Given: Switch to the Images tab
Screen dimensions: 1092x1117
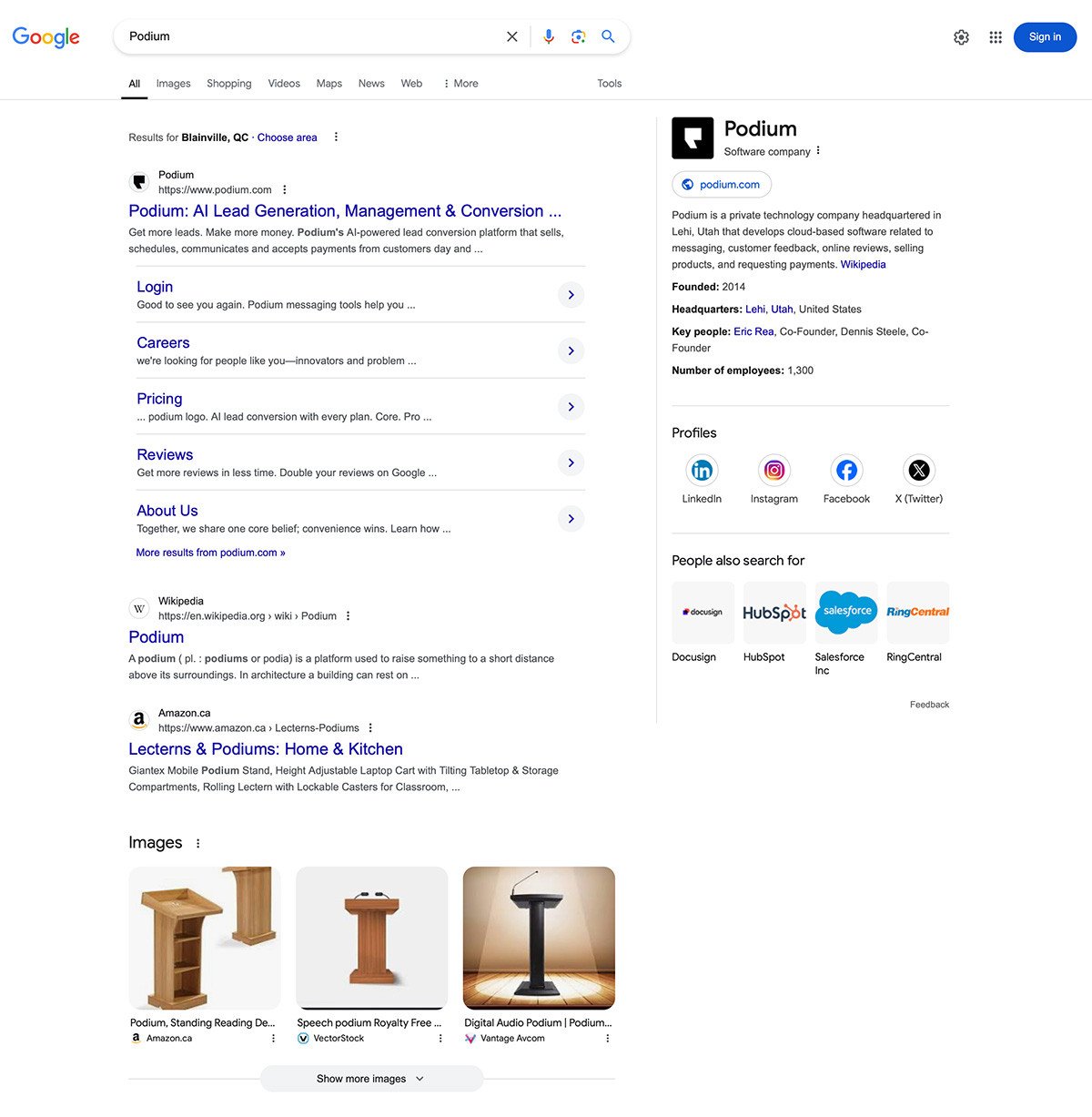Looking at the screenshot, I should pyautogui.click(x=173, y=84).
